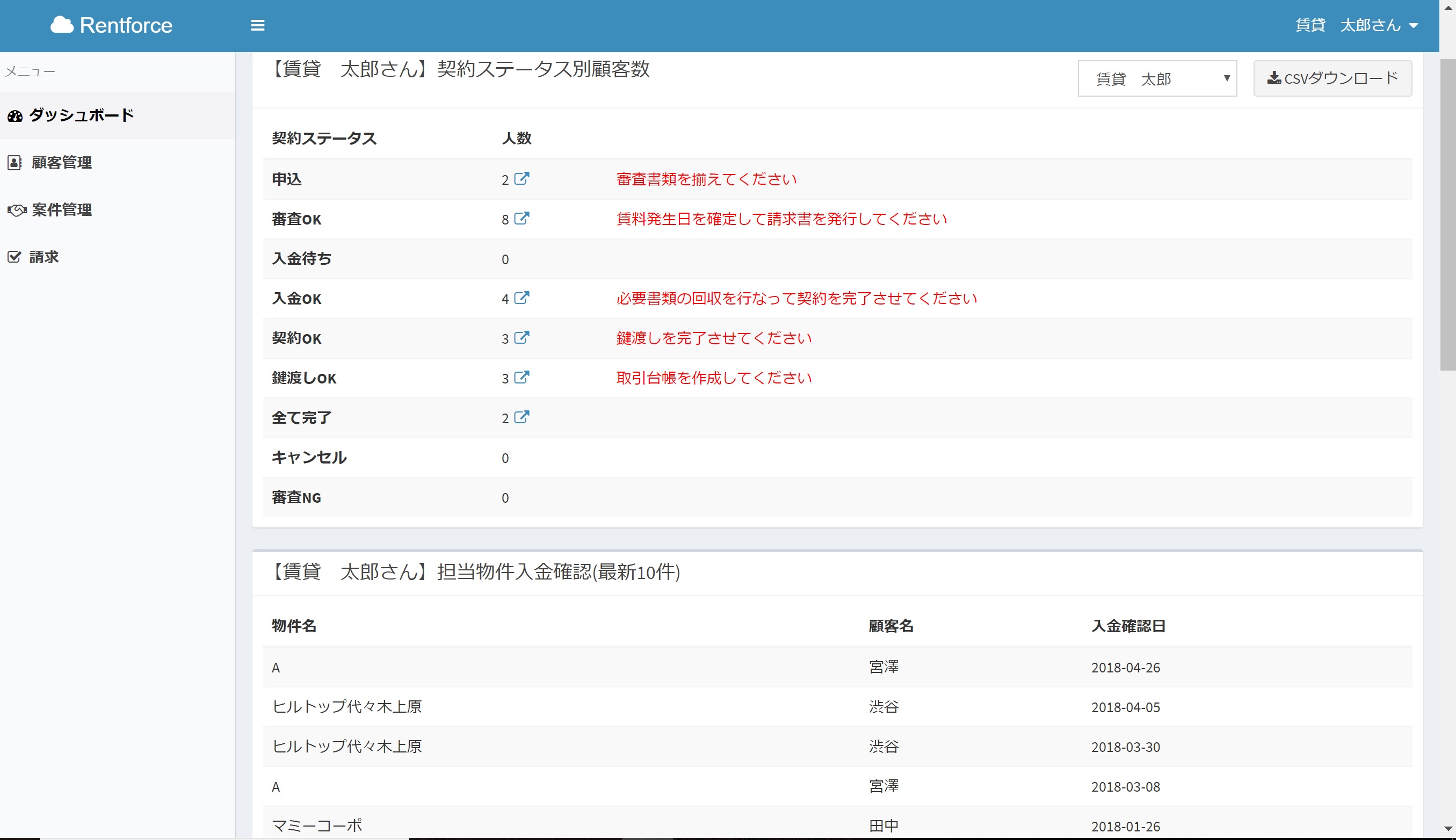Open 審査OK customers via external link icon
The width and height of the screenshot is (1456, 840).
pyautogui.click(x=522, y=218)
